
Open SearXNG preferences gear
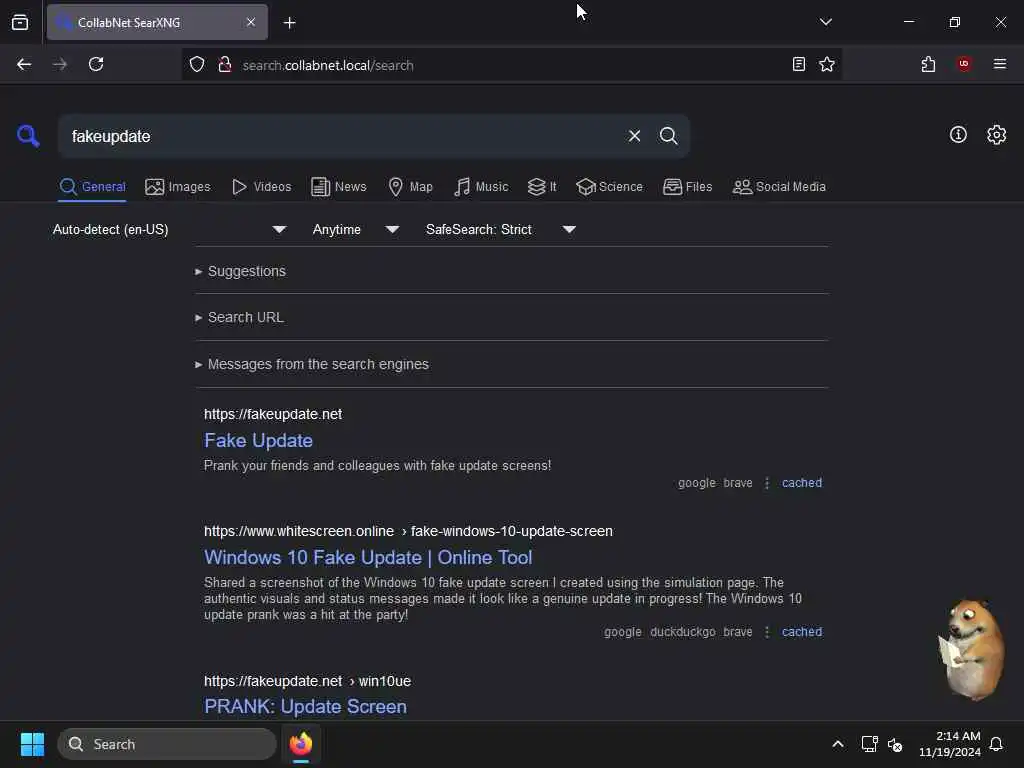(x=996, y=135)
